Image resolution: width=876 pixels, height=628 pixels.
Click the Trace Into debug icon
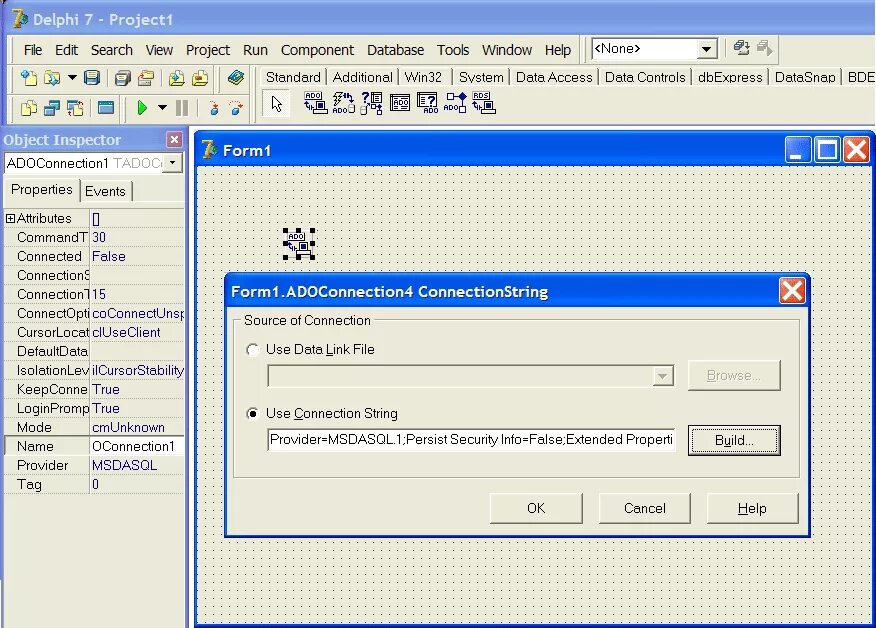(214, 107)
